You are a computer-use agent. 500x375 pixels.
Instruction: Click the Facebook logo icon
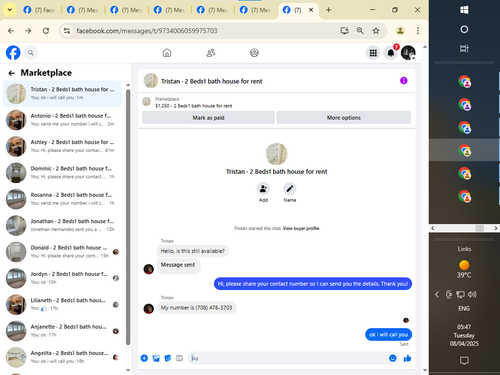(13, 53)
